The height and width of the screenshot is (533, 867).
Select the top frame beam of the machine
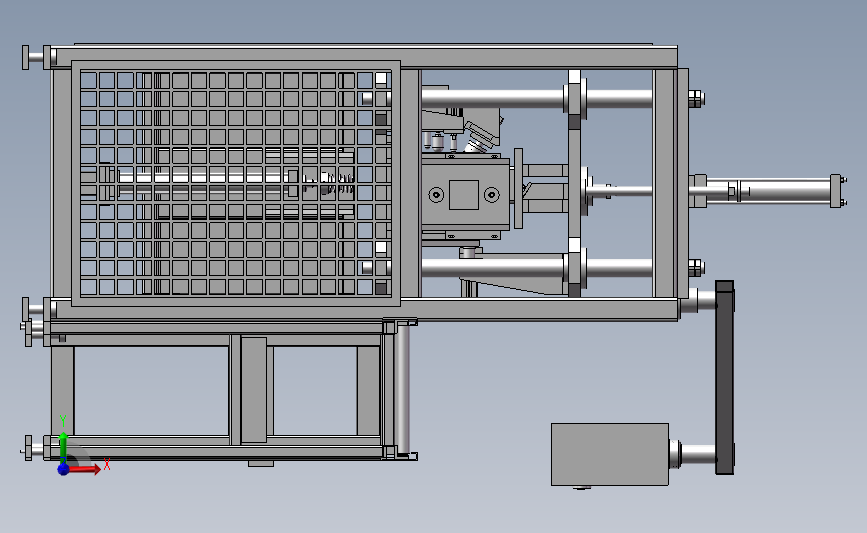tap(365, 57)
